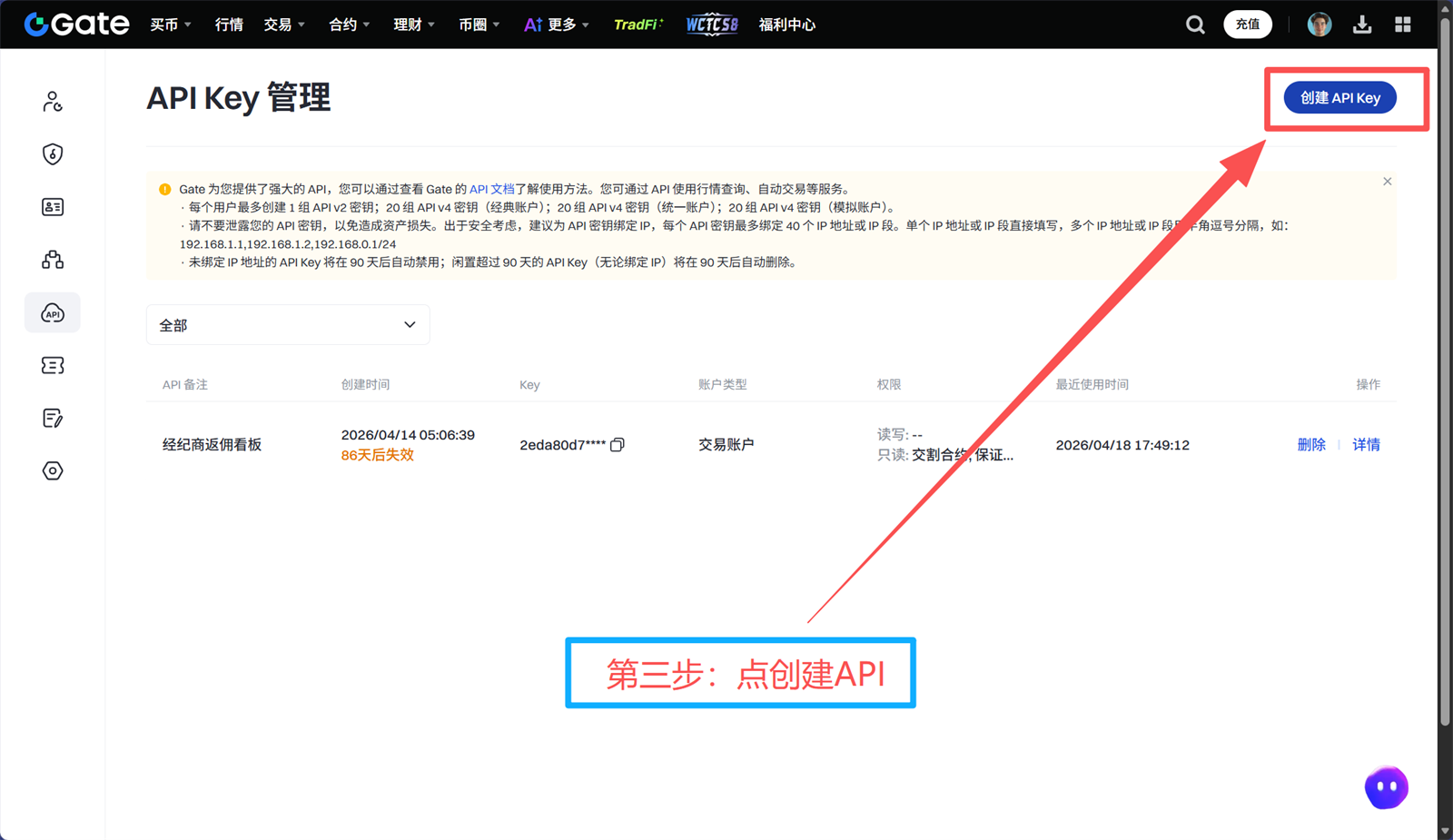Click the 最近使用时间 column header
This screenshot has width=1453, height=840.
point(1092,385)
